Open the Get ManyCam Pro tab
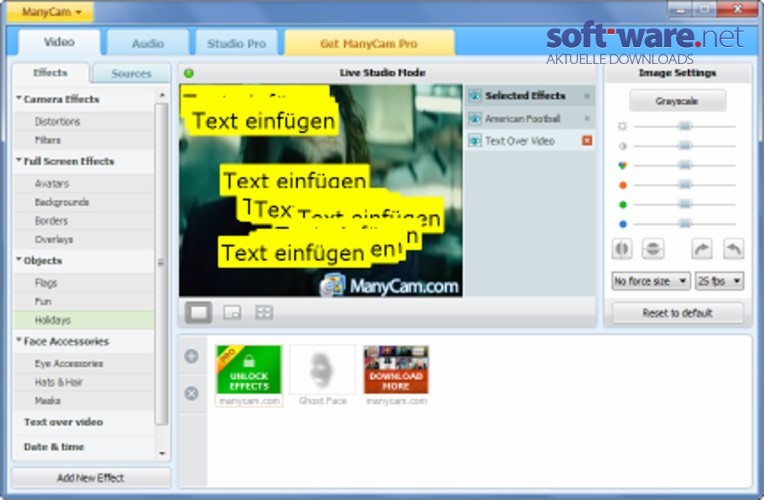The image size is (764, 500). (x=369, y=43)
